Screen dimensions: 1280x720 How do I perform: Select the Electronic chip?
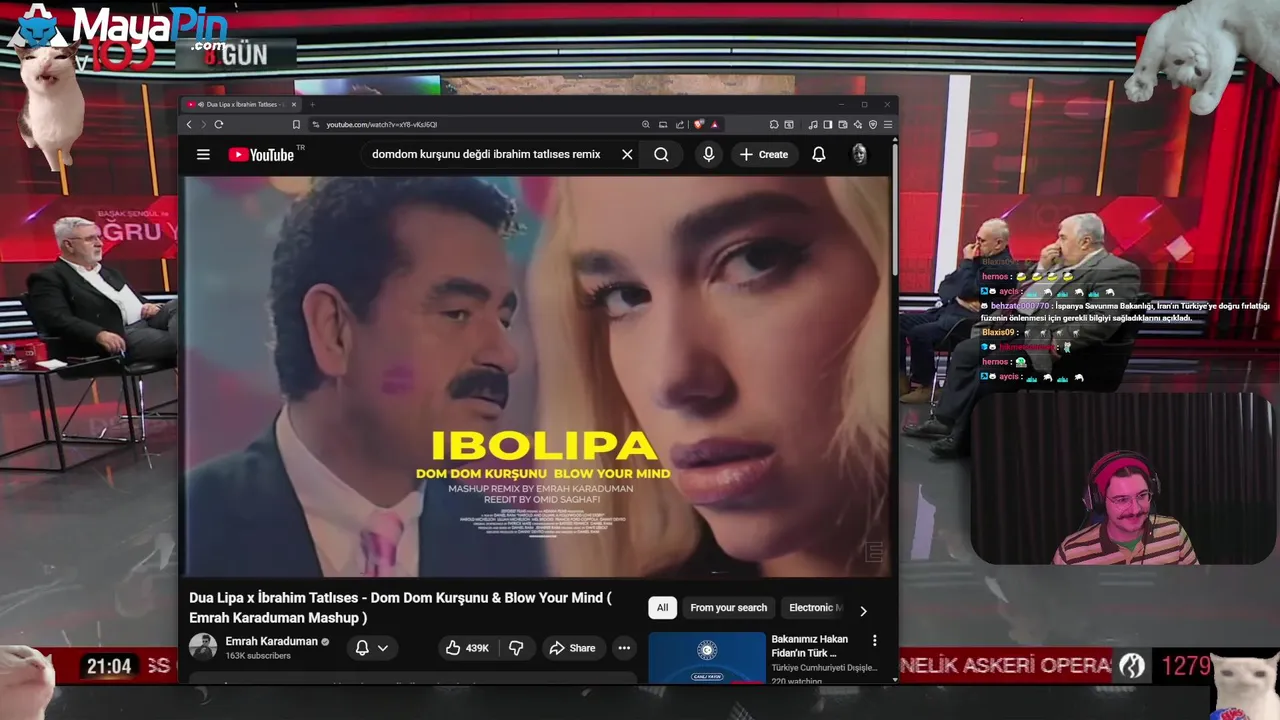click(814, 607)
